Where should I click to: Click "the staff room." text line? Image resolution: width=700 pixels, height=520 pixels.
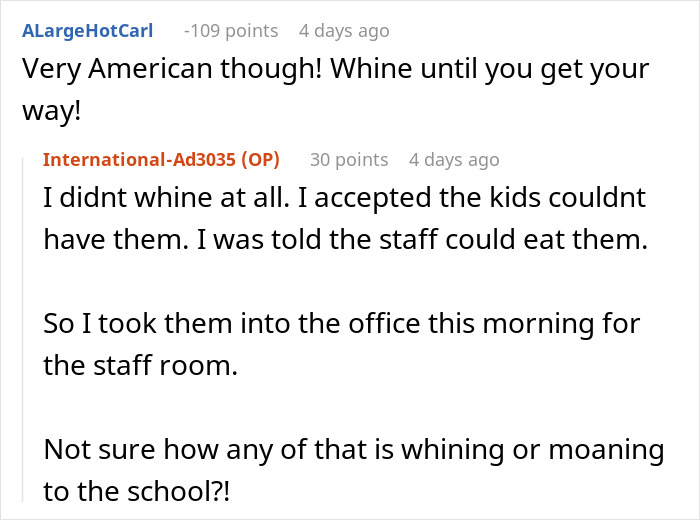[x=140, y=366]
